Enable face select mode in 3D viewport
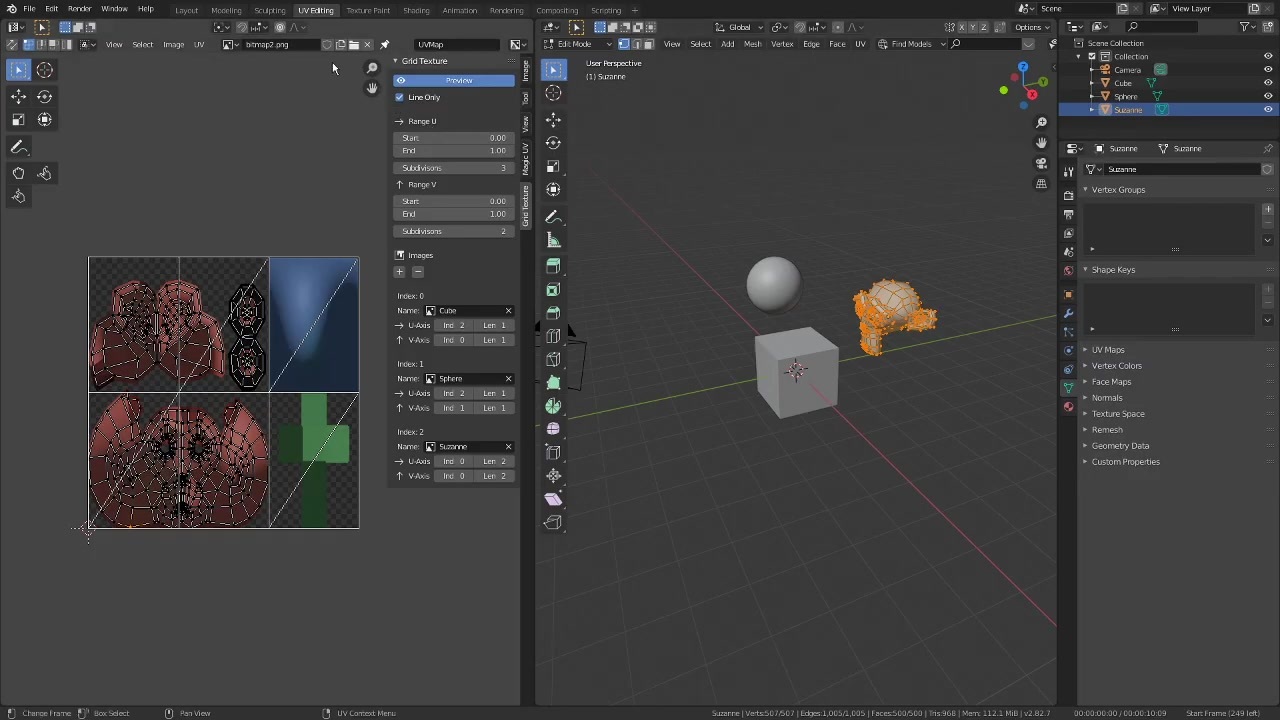 click(x=648, y=44)
